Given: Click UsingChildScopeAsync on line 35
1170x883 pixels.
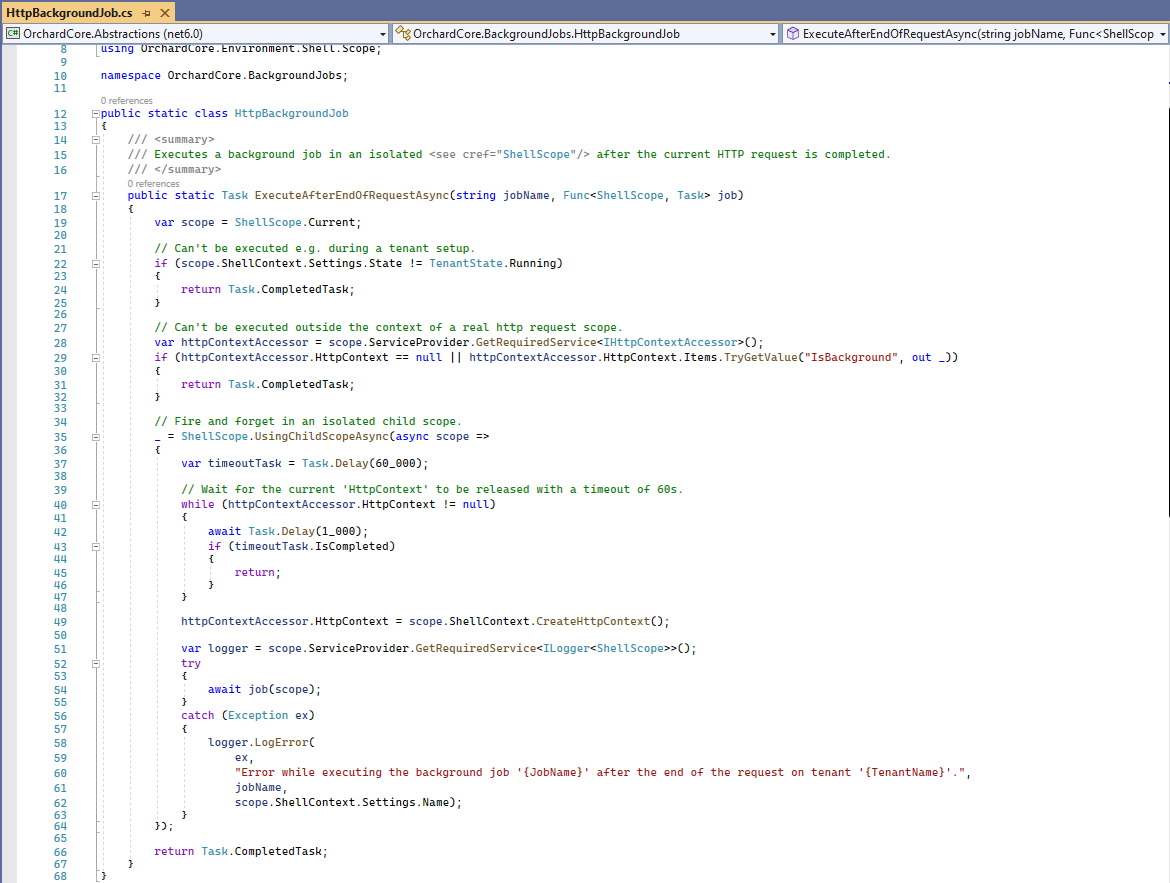Looking at the screenshot, I should pos(322,437).
